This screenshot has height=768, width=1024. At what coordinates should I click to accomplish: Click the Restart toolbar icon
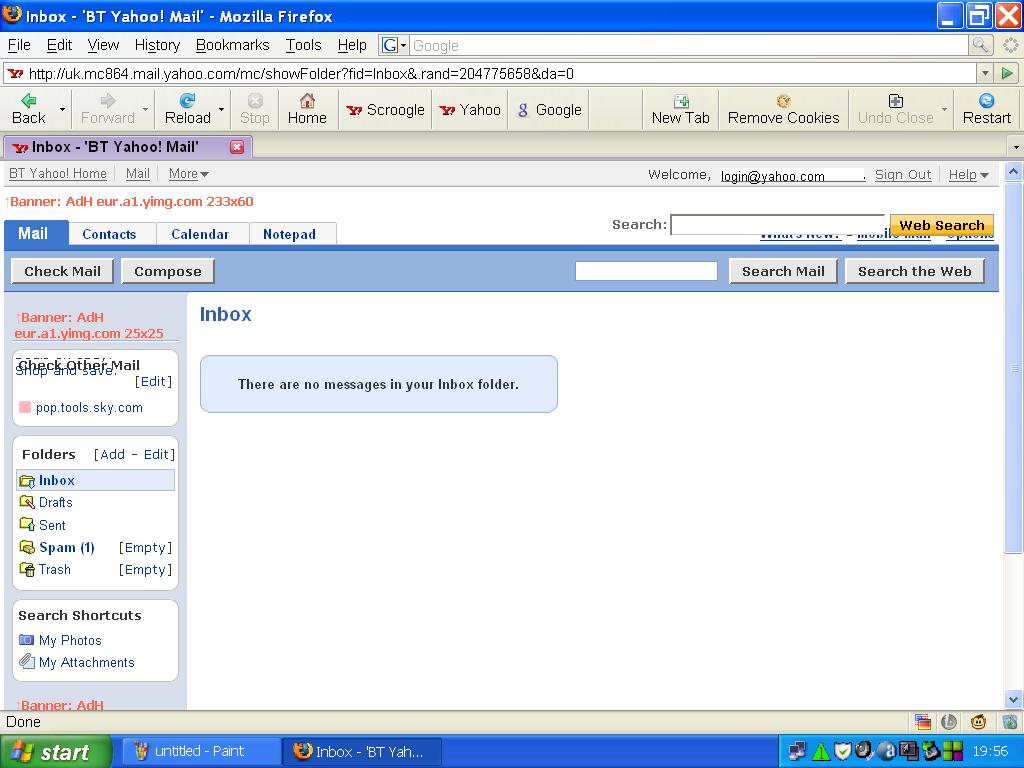(986, 101)
